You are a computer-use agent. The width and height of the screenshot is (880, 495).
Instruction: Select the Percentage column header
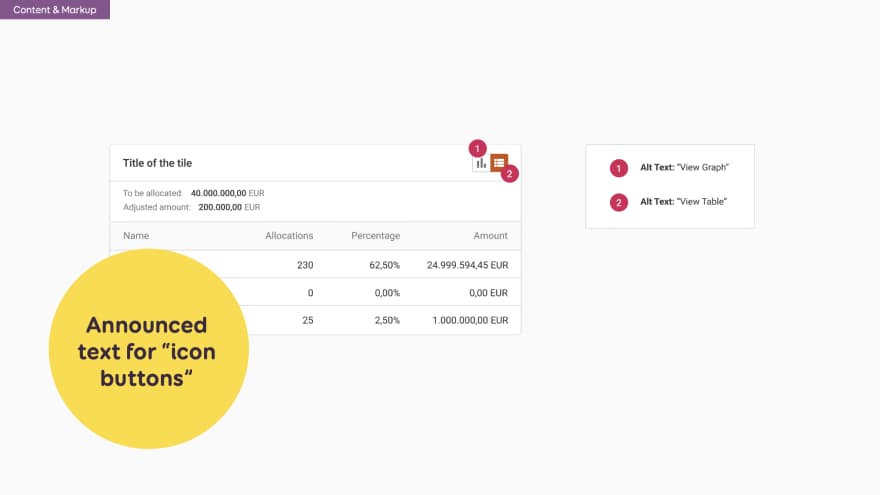coord(375,236)
